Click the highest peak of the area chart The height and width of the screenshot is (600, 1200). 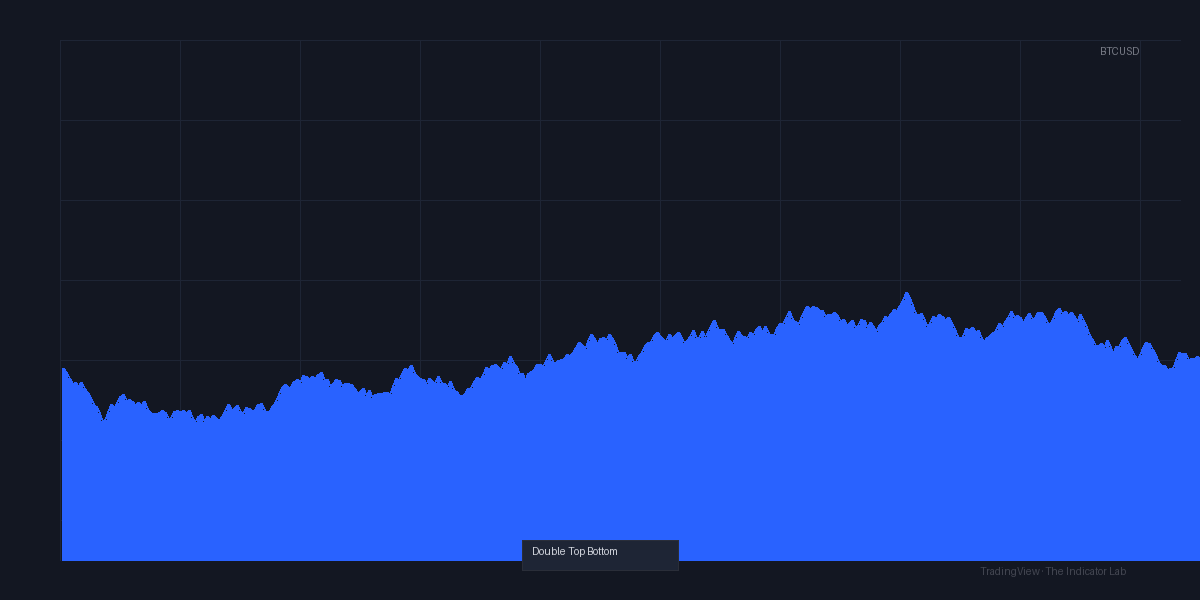tap(907, 293)
